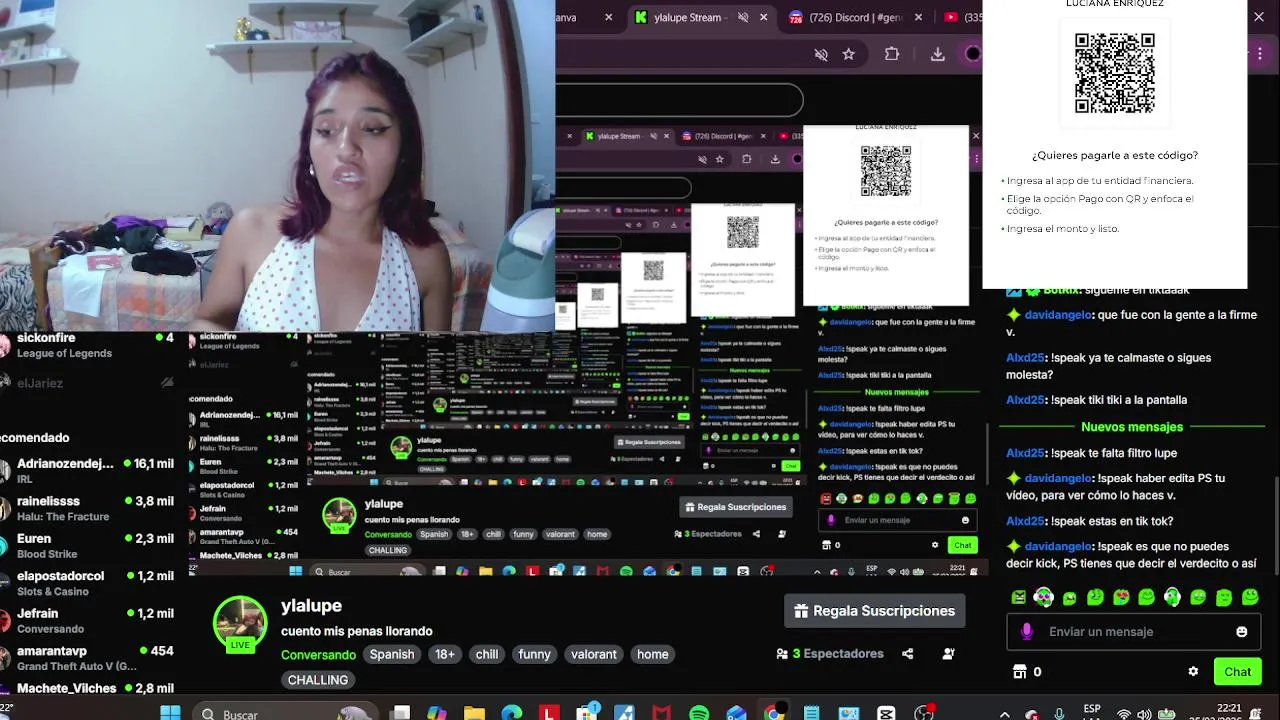Open Adrianozendejas recommended channel
The image size is (1280, 720).
pos(87,471)
